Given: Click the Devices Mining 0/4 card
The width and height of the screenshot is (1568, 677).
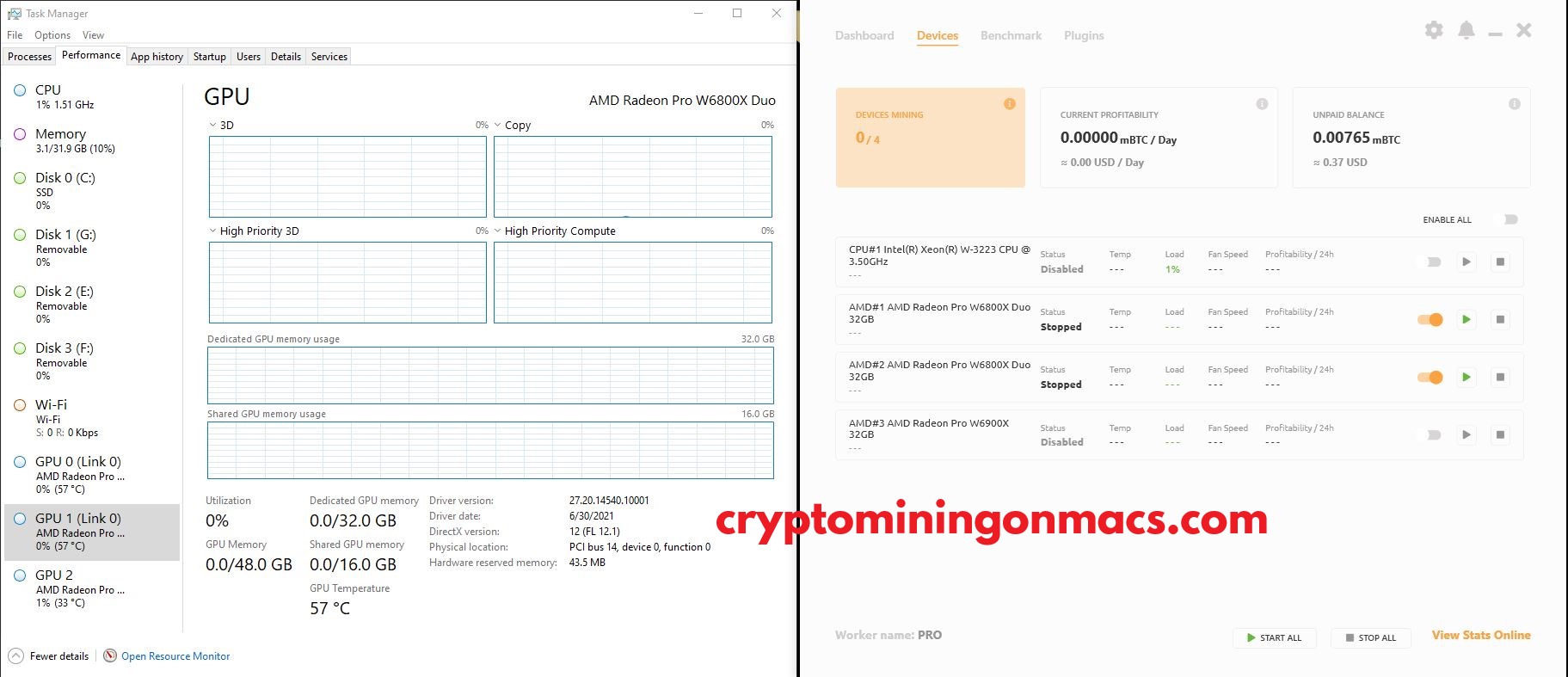Looking at the screenshot, I should point(931,137).
